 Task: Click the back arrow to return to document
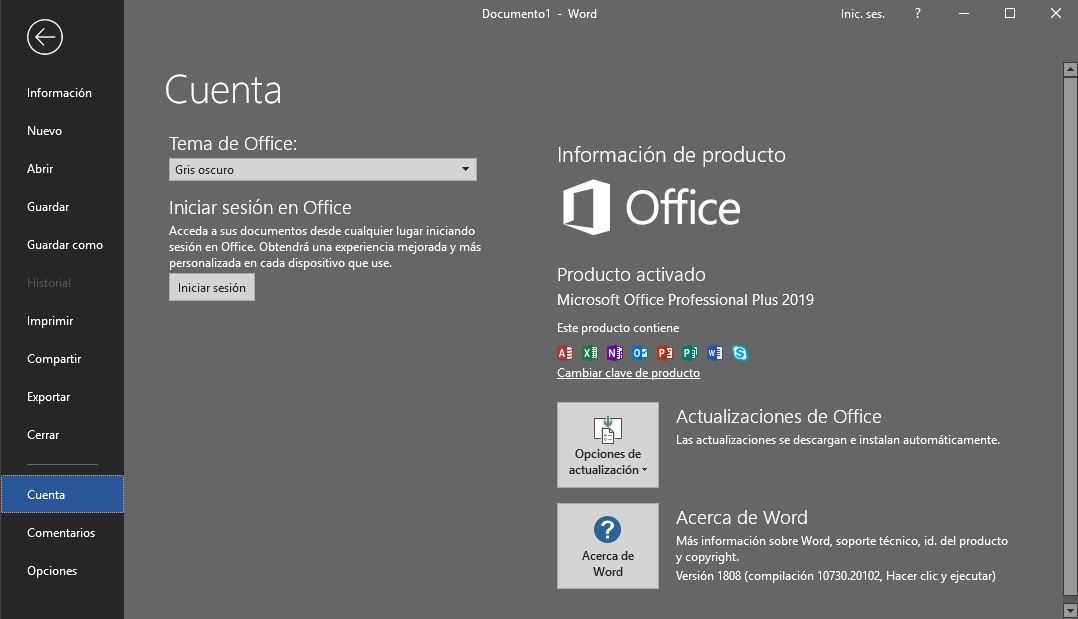45,38
